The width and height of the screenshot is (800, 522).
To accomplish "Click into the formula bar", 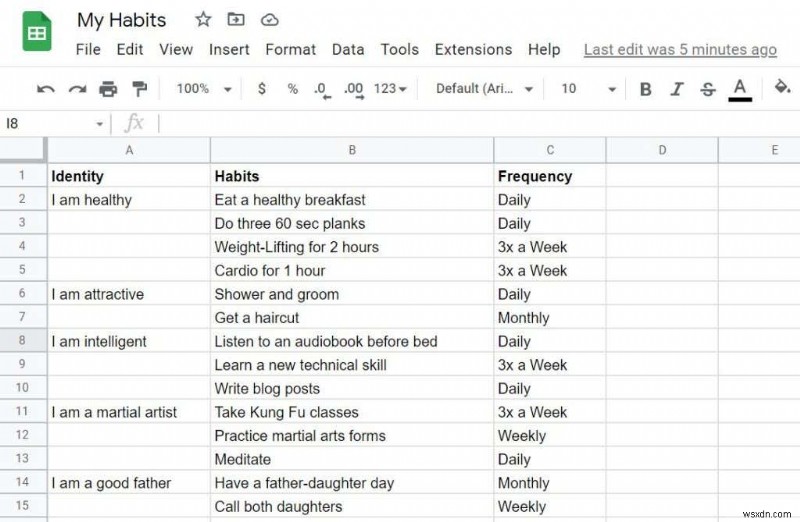I will pyautogui.click(x=480, y=123).
